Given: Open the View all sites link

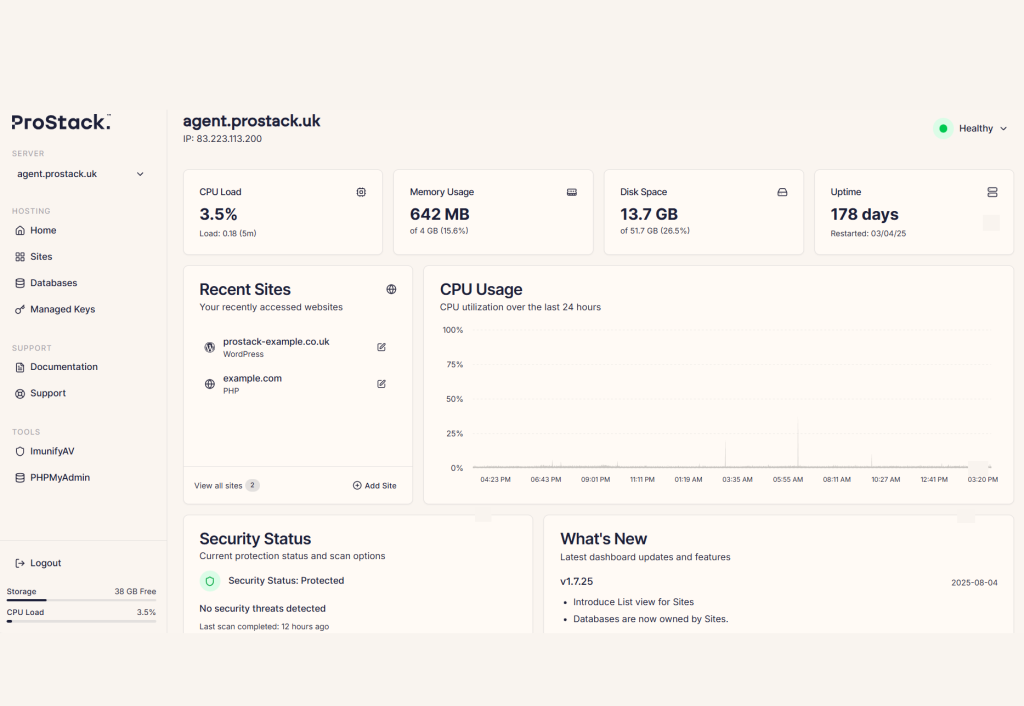Looking at the screenshot, I should (x=218, y=486).
